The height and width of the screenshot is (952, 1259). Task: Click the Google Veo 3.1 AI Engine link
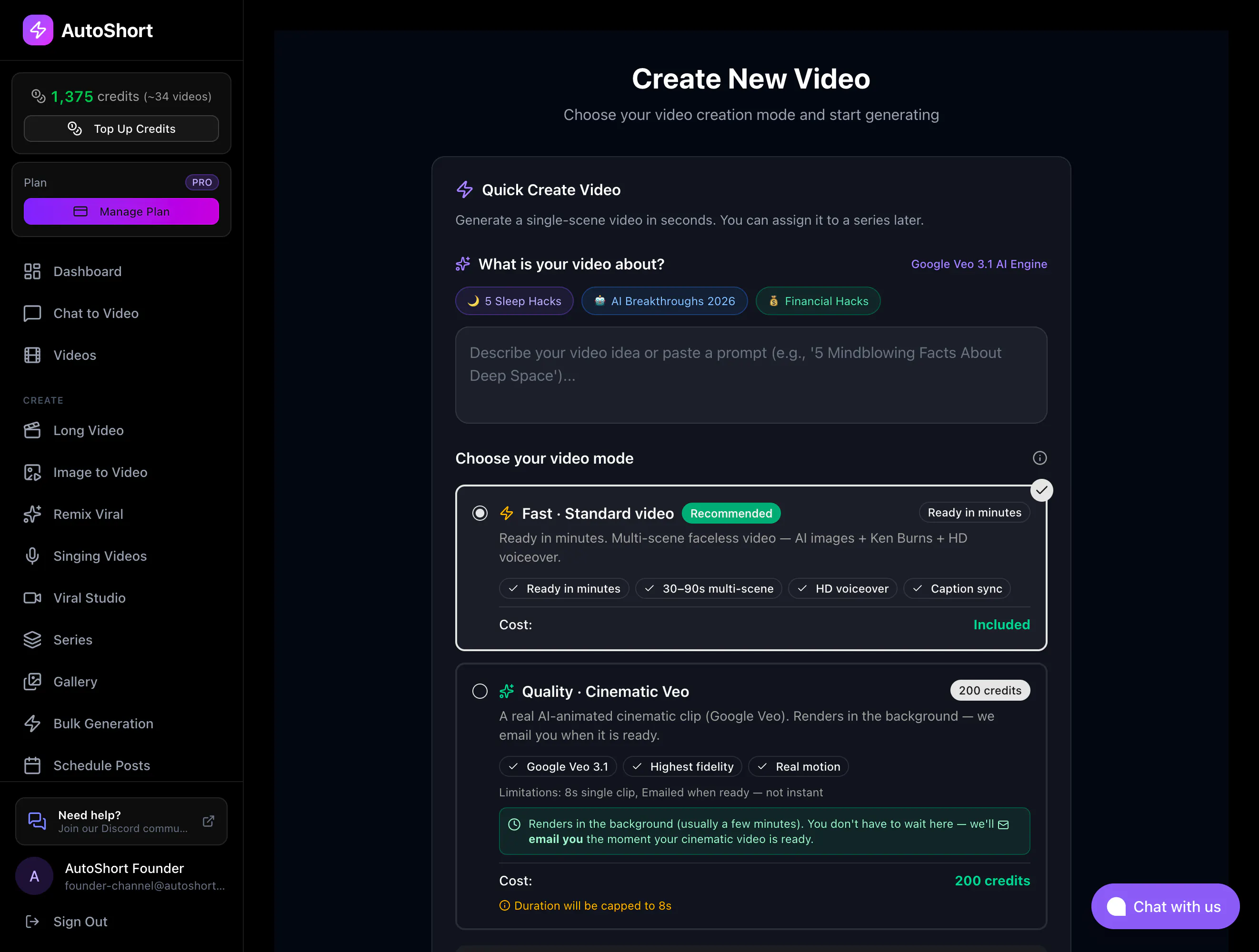pos(979,264)
